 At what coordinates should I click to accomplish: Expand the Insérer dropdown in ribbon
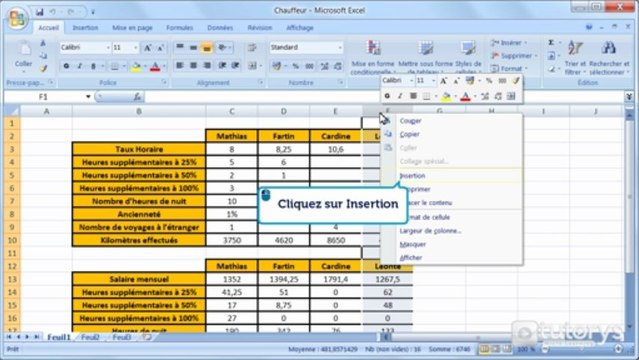coord(525,42)
